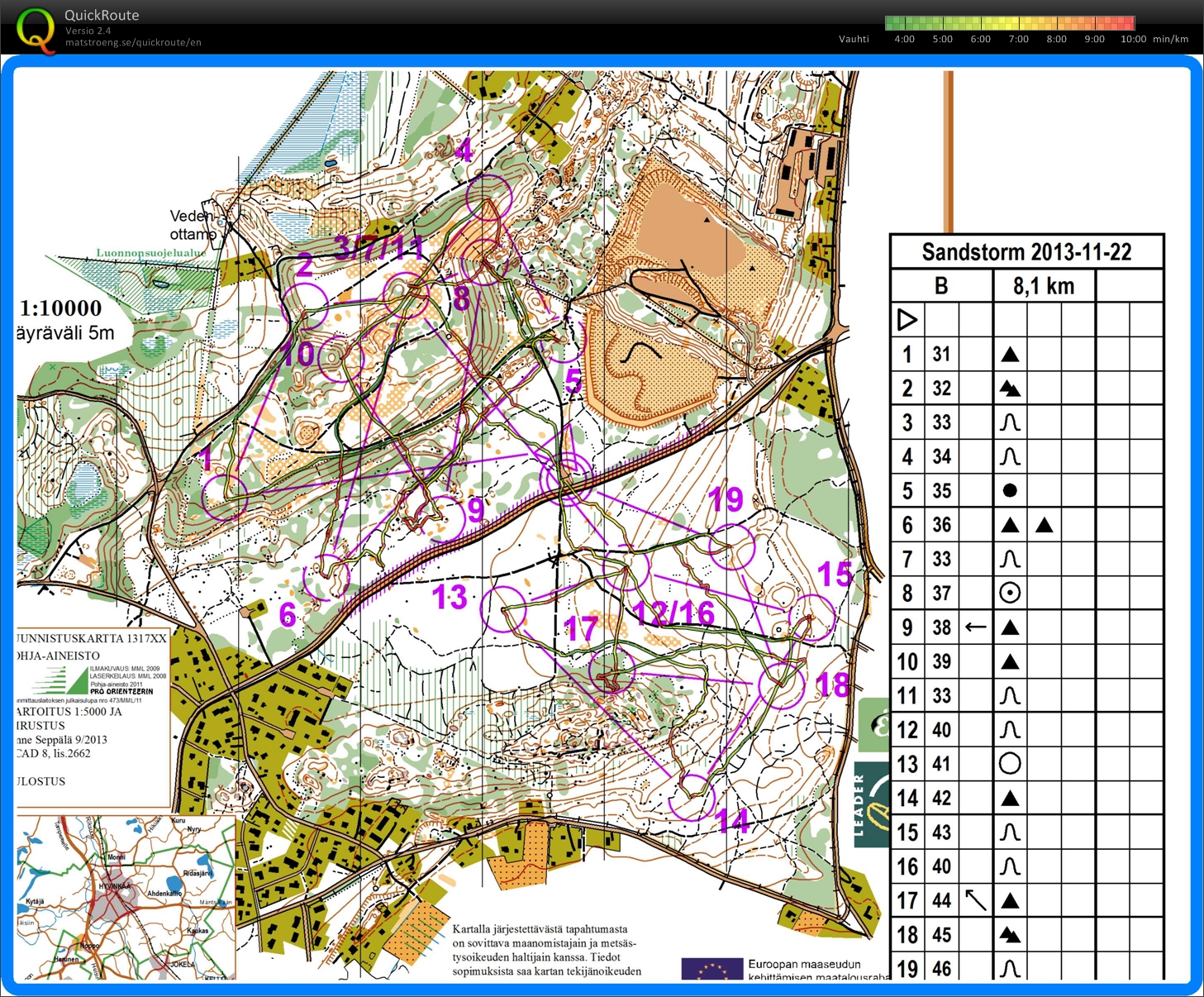1204x997 pixels.
Task: Click control circle 14 on the map
Action: [691, 797]
